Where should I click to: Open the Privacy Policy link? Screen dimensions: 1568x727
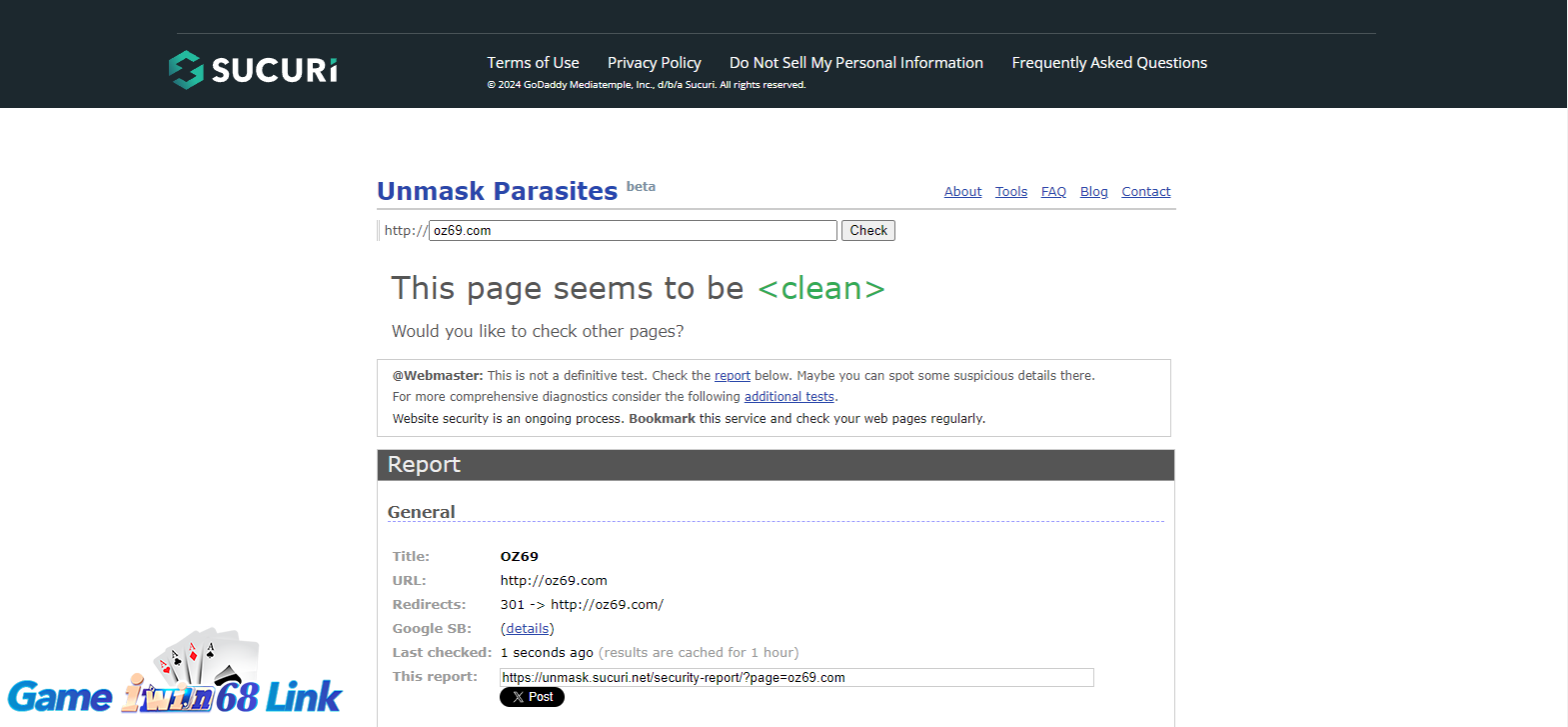(x=654, y=62)
